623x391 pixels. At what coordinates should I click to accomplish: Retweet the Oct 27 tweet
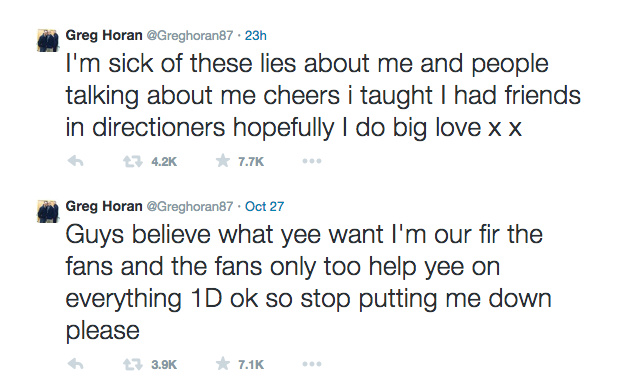[x=133, y=364]
